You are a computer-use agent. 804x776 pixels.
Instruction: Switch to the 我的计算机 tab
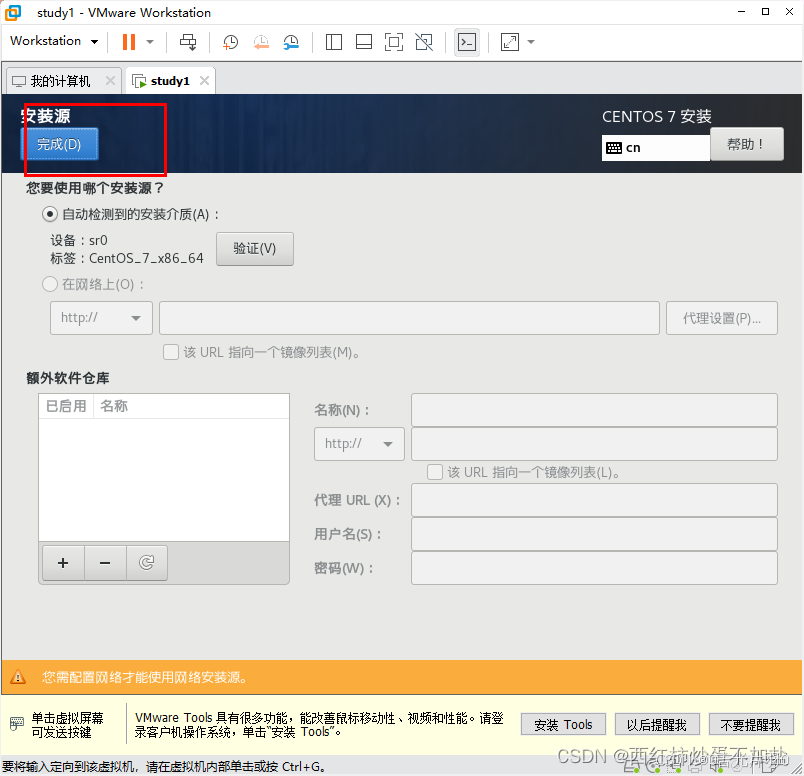[x=60, y=81]
